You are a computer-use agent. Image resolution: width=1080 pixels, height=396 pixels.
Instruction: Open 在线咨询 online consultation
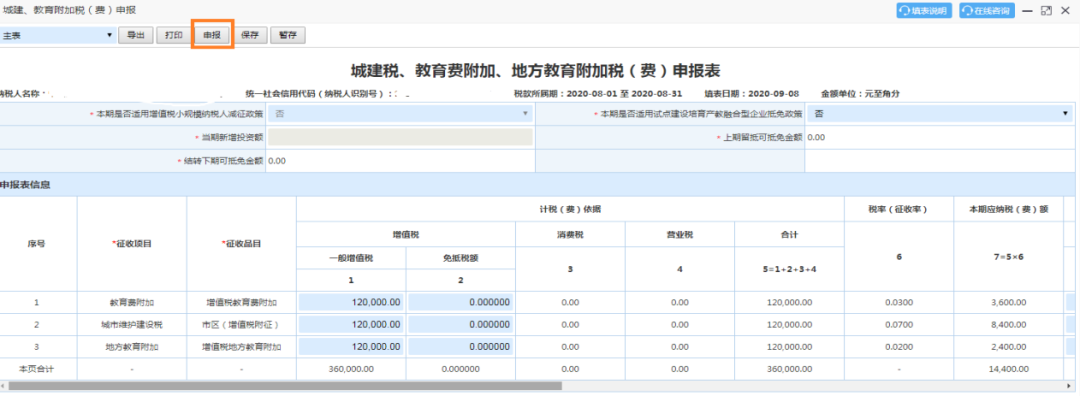(987, 10)
